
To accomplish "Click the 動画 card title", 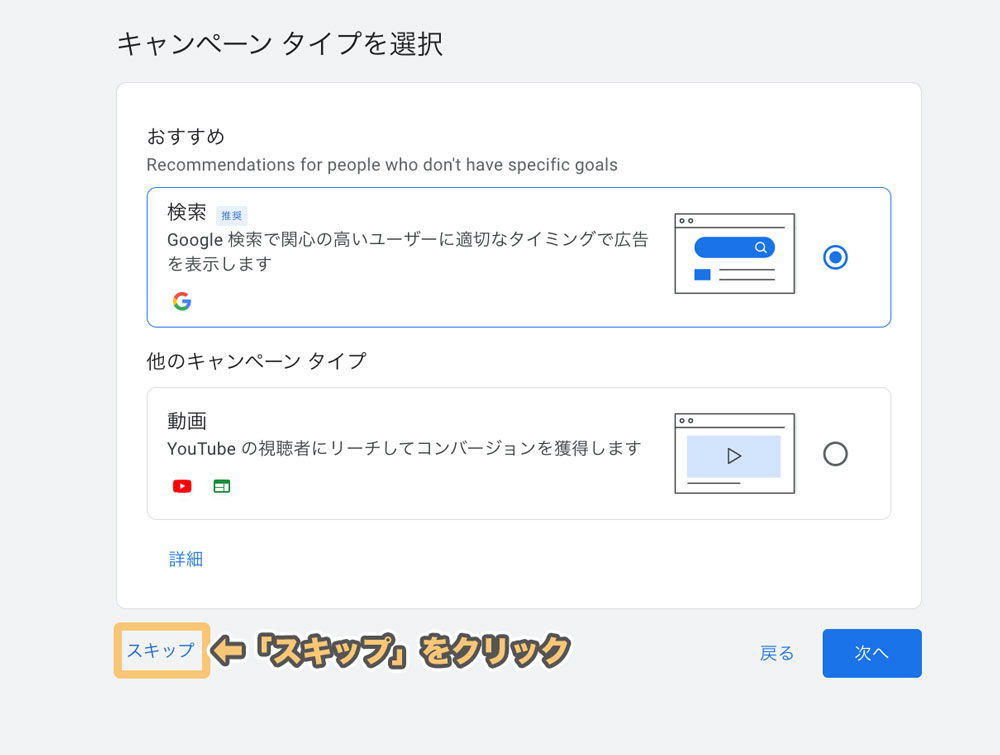I will [187, 421].
